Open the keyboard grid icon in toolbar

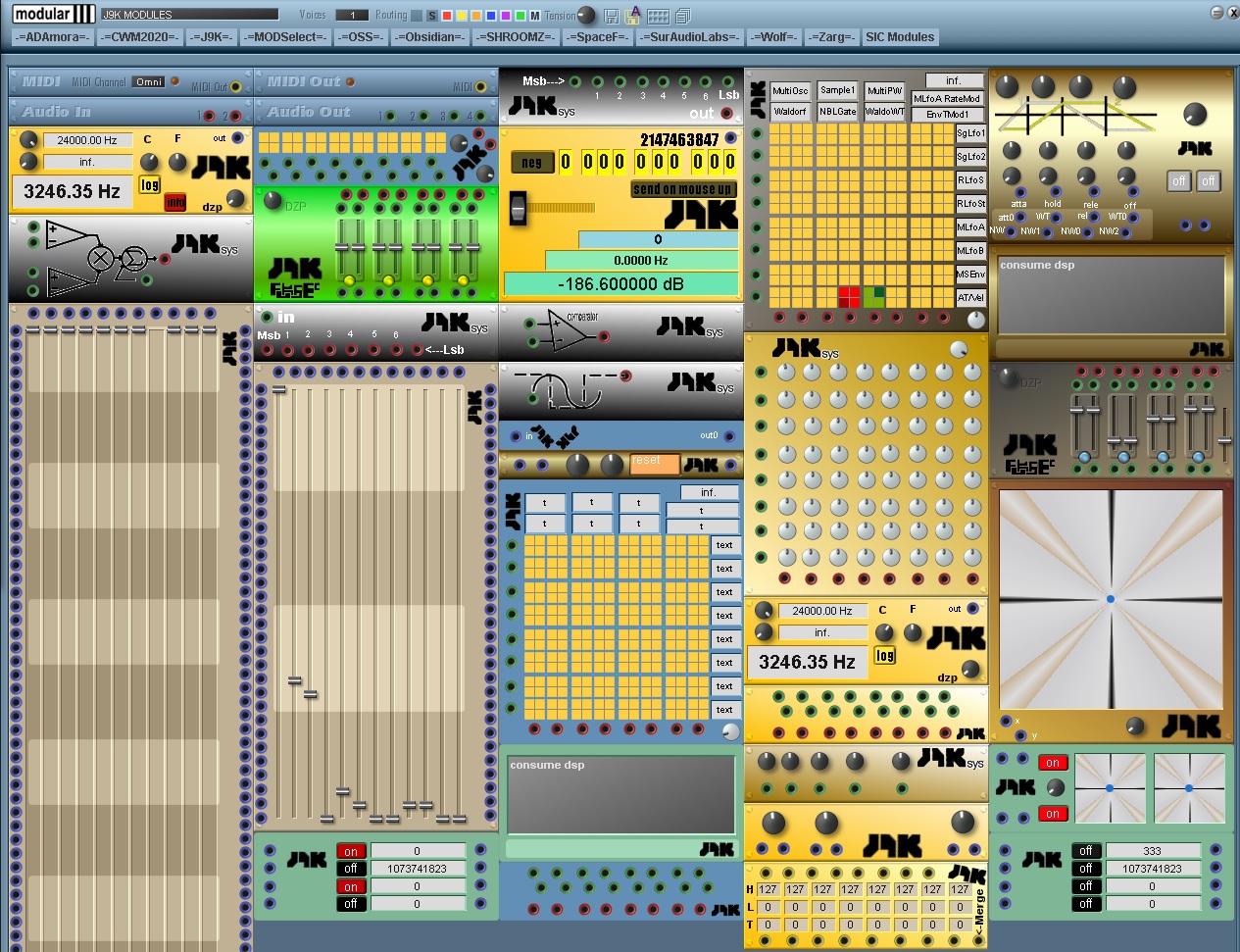(659, 16)
